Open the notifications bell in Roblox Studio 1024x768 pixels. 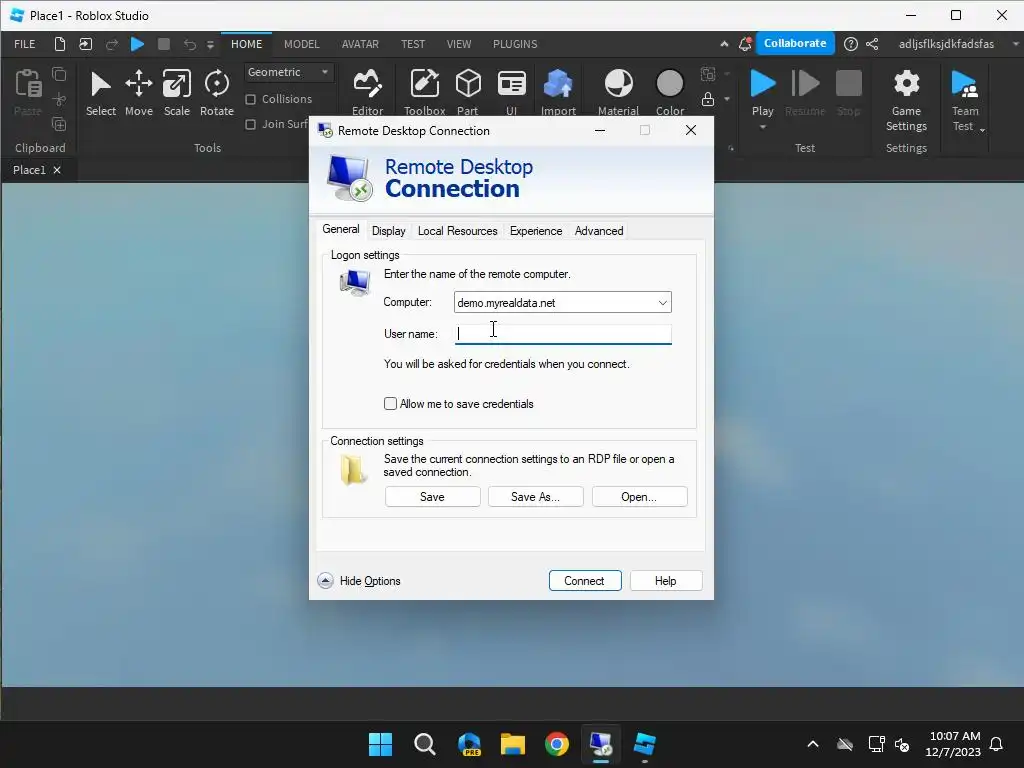[744, 44]
